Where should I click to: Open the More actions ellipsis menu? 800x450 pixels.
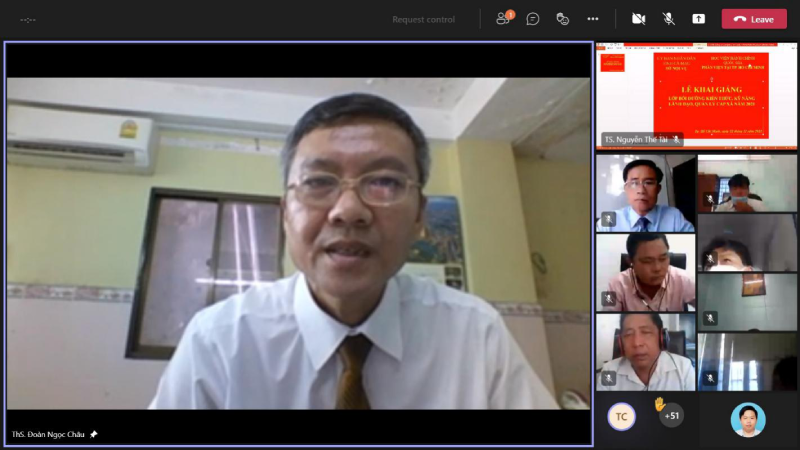pos(593,19)
